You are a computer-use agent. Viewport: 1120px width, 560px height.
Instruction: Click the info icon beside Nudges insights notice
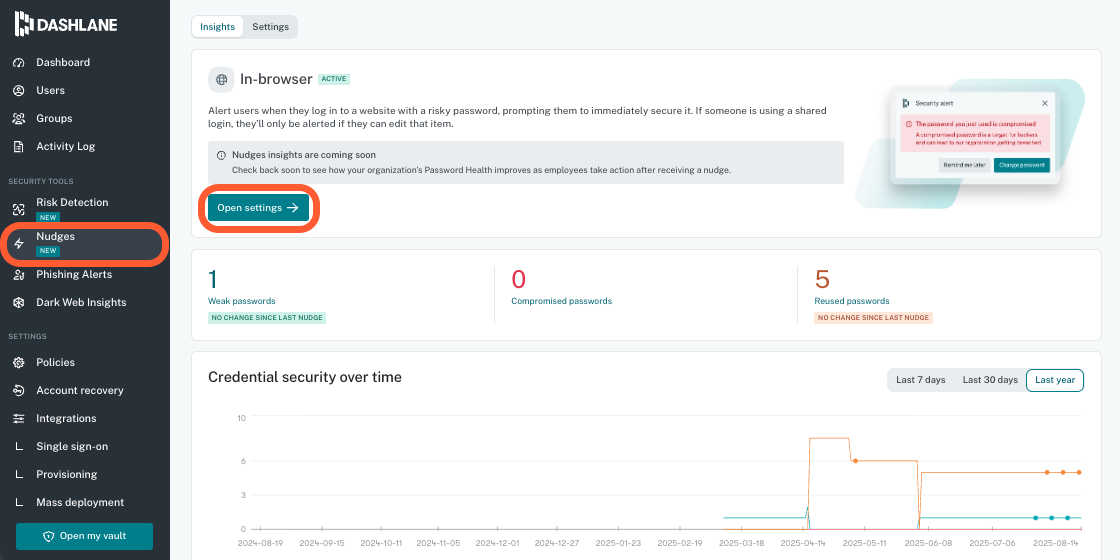click(221, 155)
